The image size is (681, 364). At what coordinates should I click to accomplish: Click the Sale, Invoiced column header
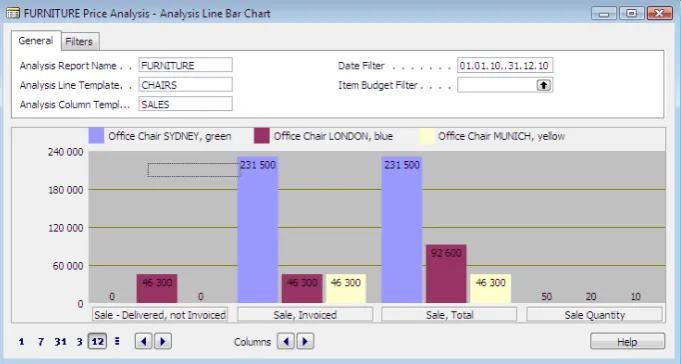pos(305,314)
